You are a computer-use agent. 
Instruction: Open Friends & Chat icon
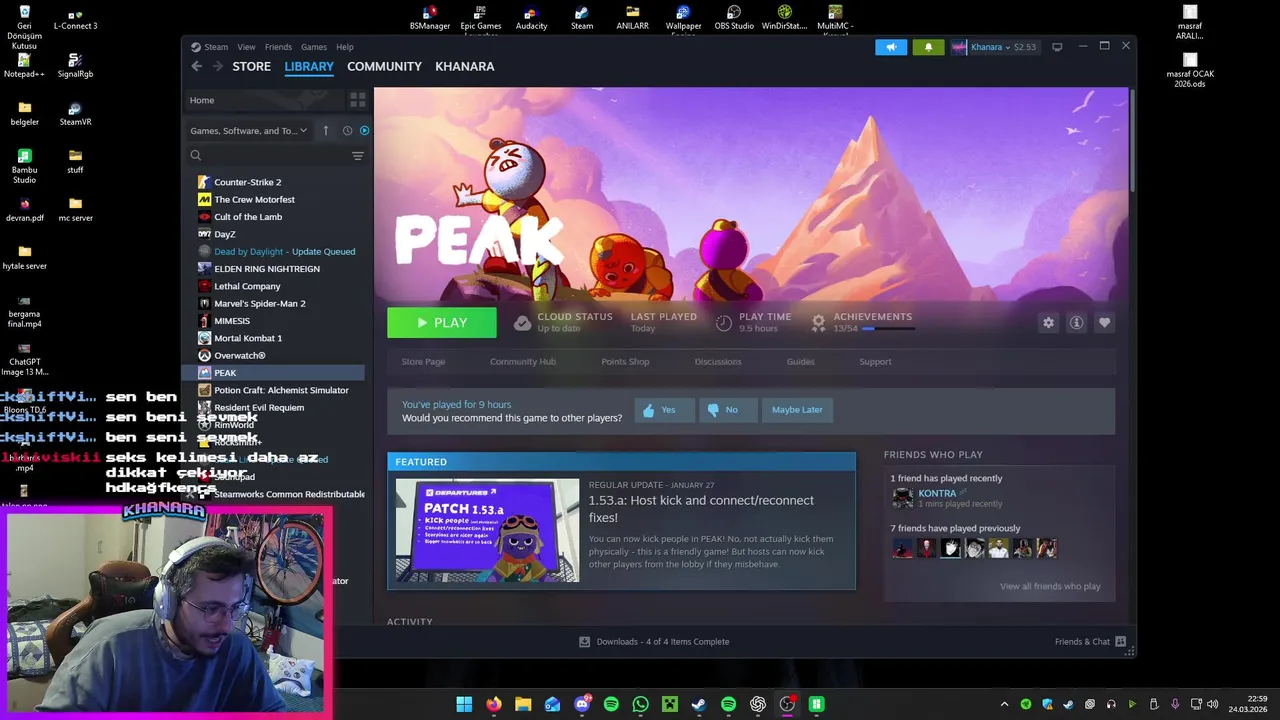point(1120,642)
